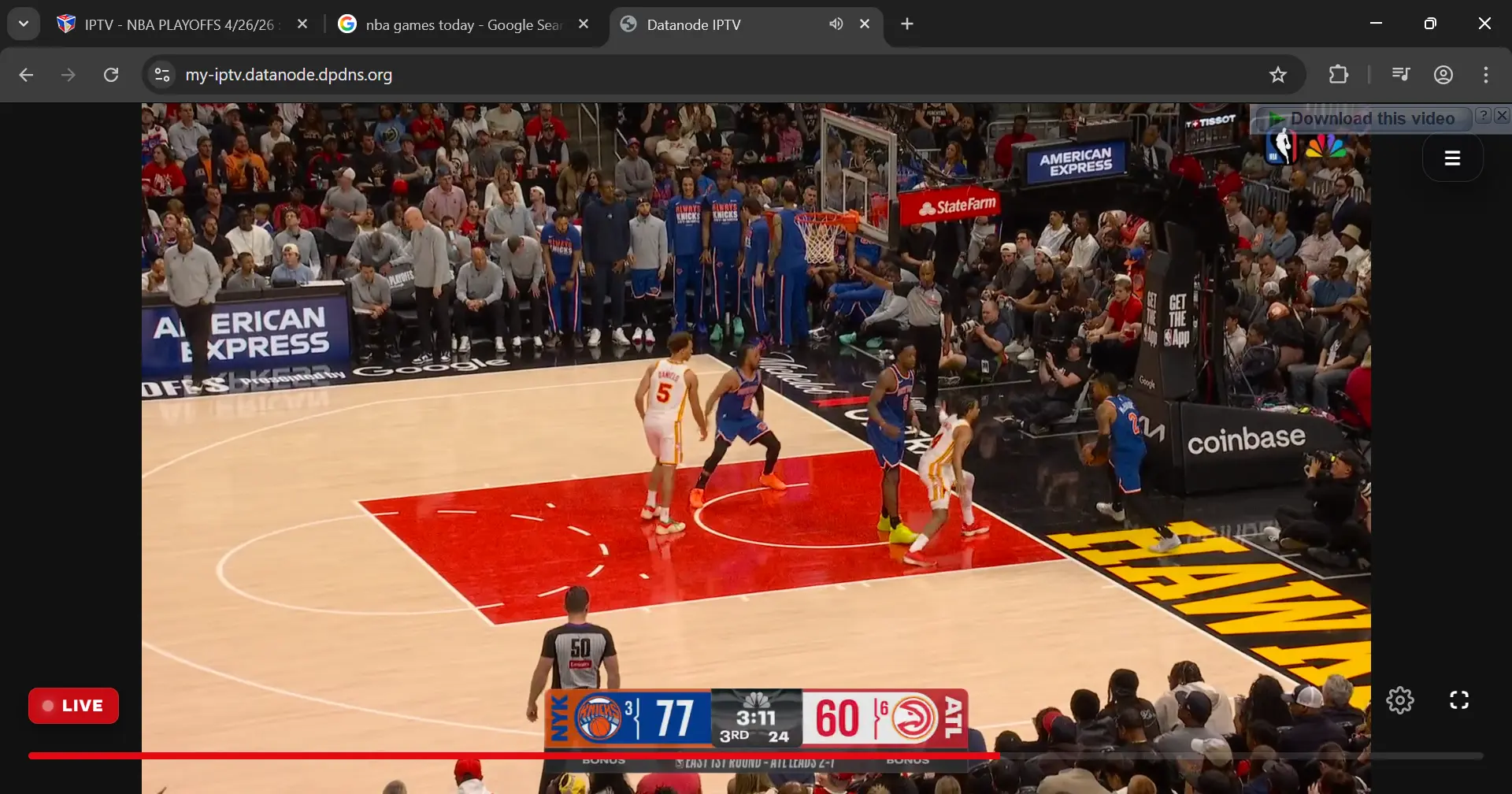Click the address bar URL field
Viewport: 1512px width, 794px height.
tap(709, 75)
